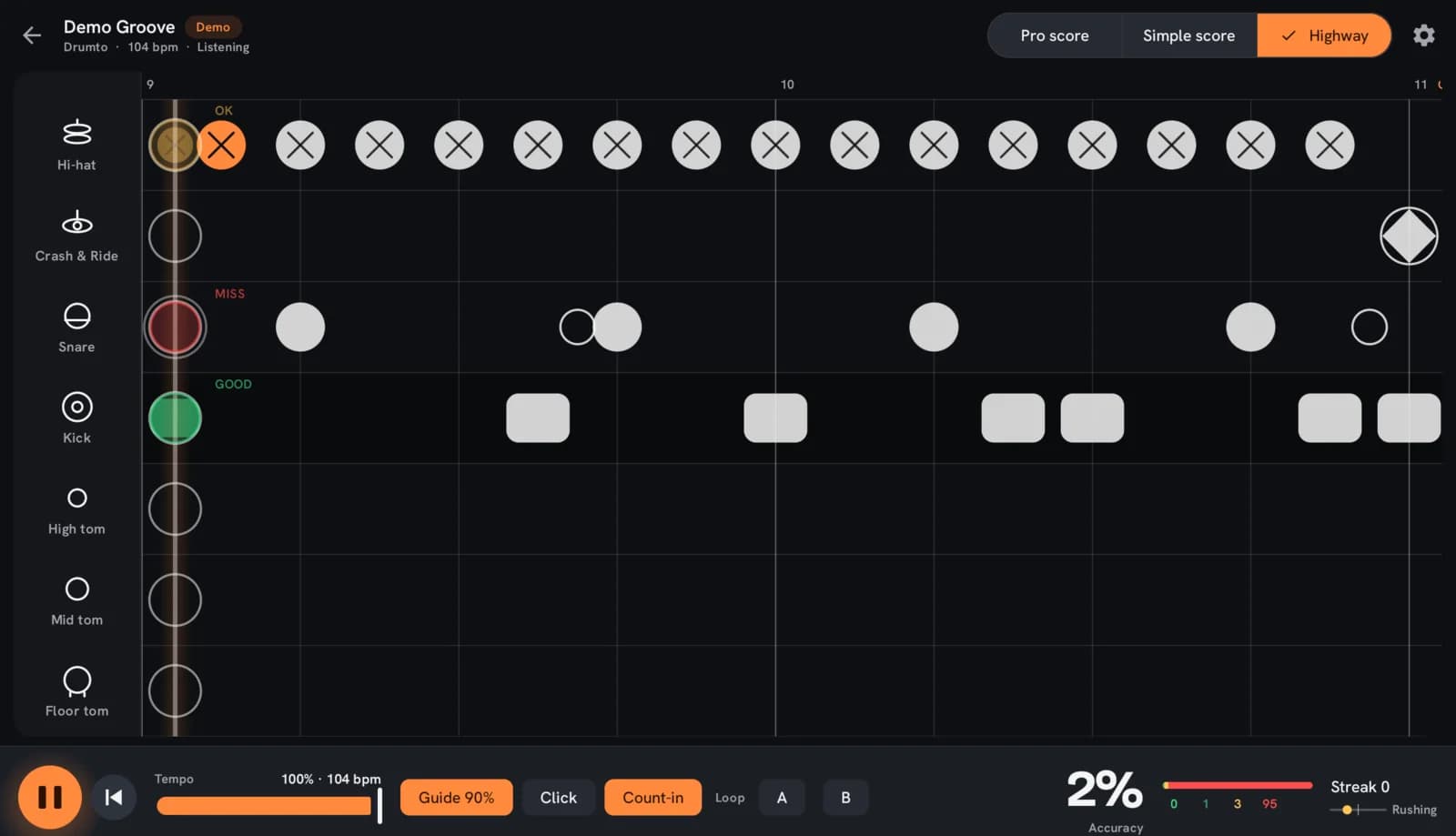Toggle the Click metronome
The width and height of the screenshot is (1456, 836).
click(x=558, y=798)
